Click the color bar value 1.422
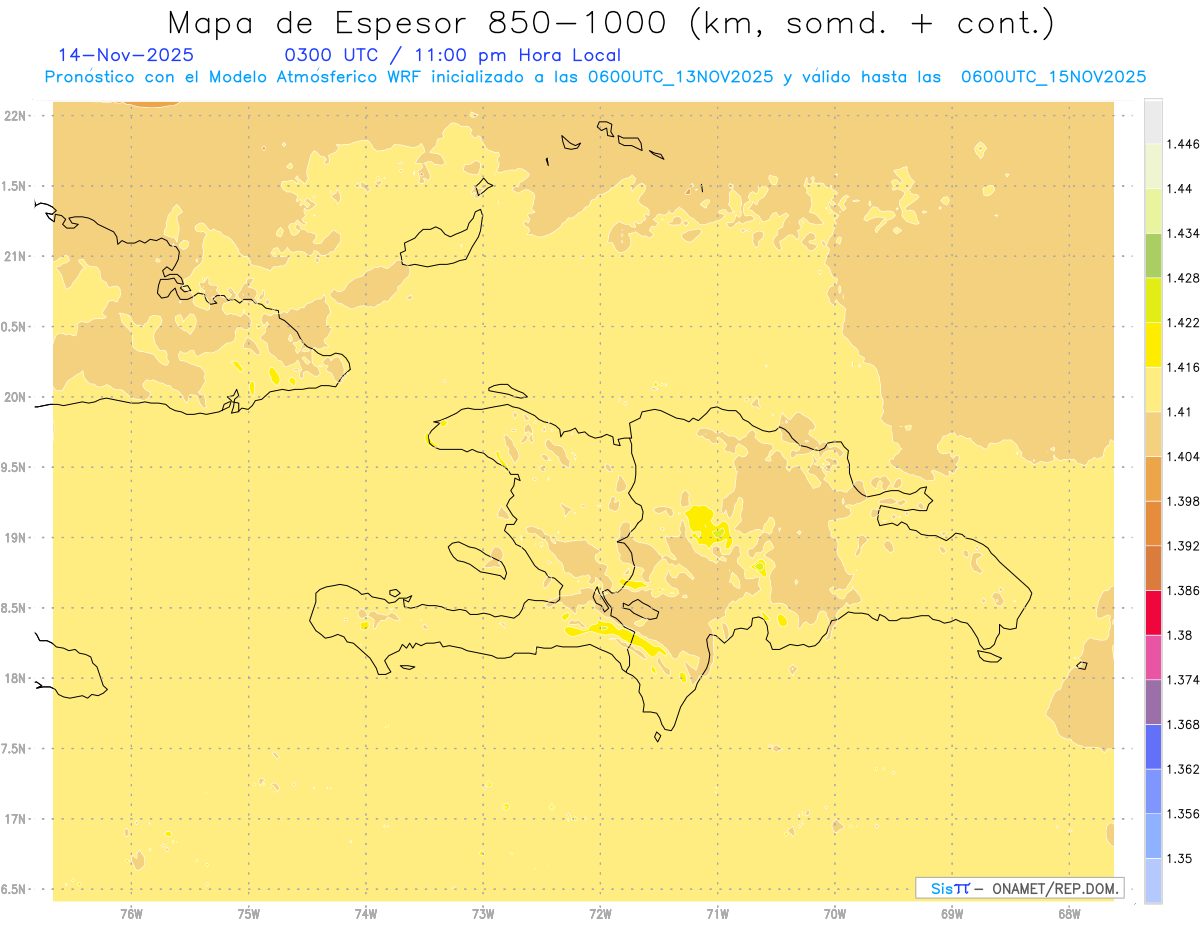The width and height of the screenshot is (1200, 927). tap(1183, 323)
